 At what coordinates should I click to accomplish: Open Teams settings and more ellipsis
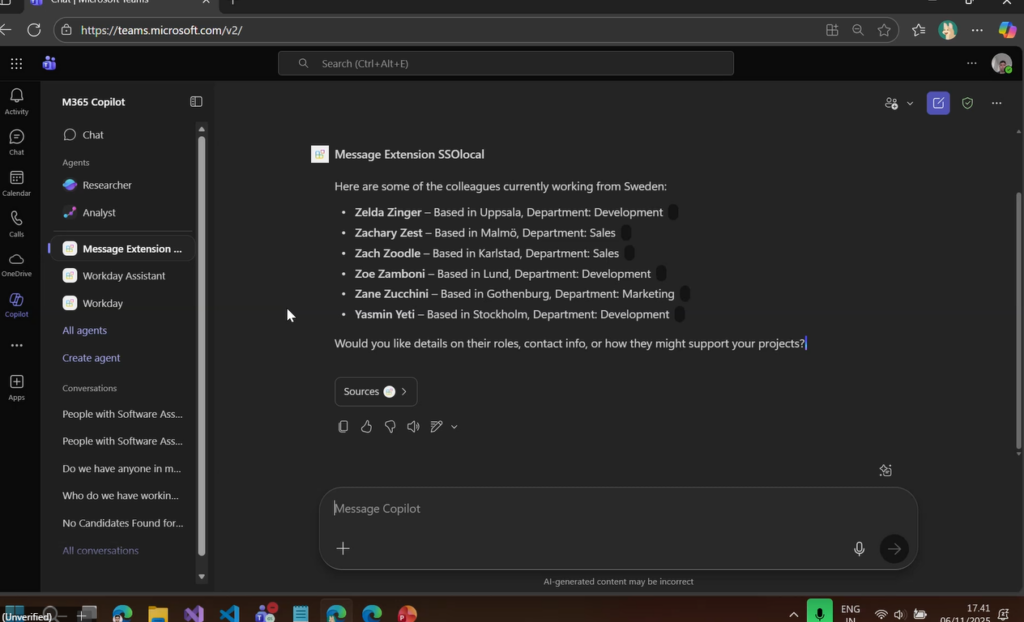(971, 63)
